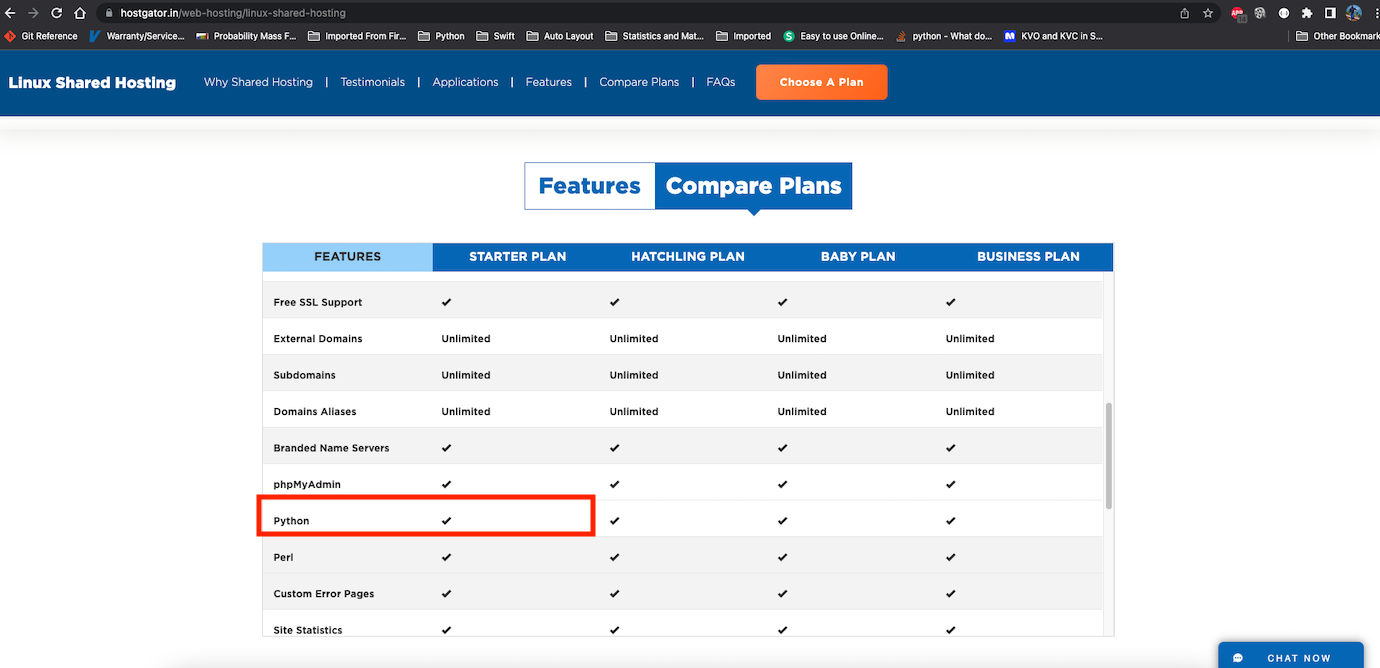Open the ABP ad blocker extension
The width and height of the screenshot is (1380, 668).
[x=1238, y=13]
